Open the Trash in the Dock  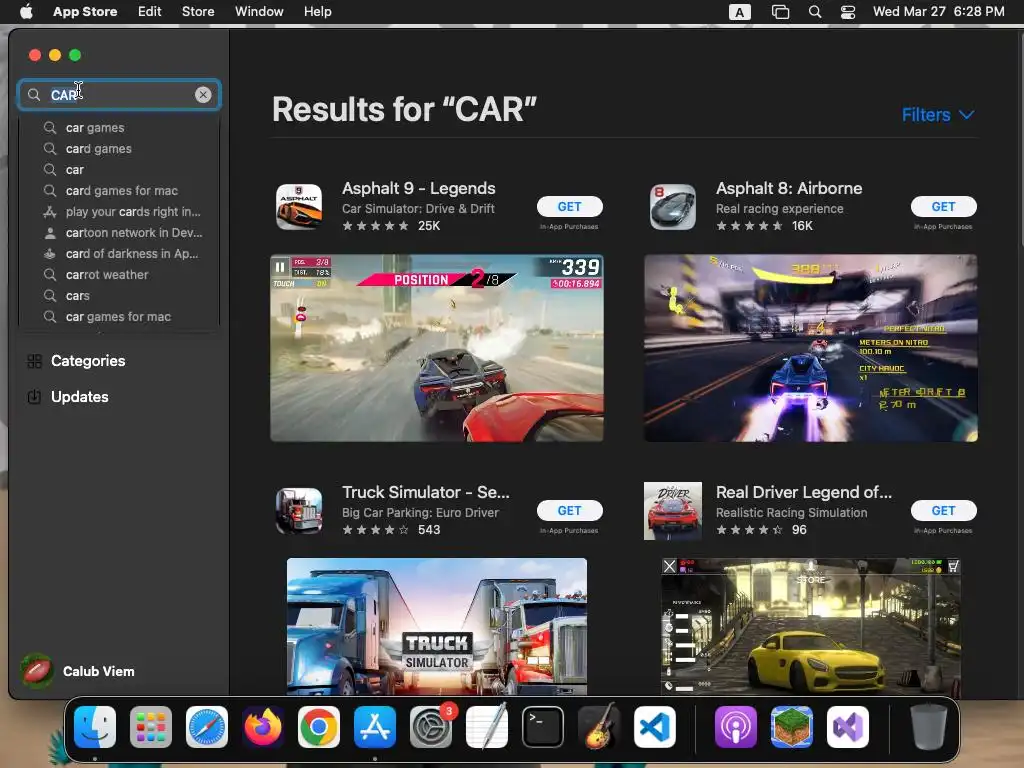pyautogui.click(x=929, y=727)
